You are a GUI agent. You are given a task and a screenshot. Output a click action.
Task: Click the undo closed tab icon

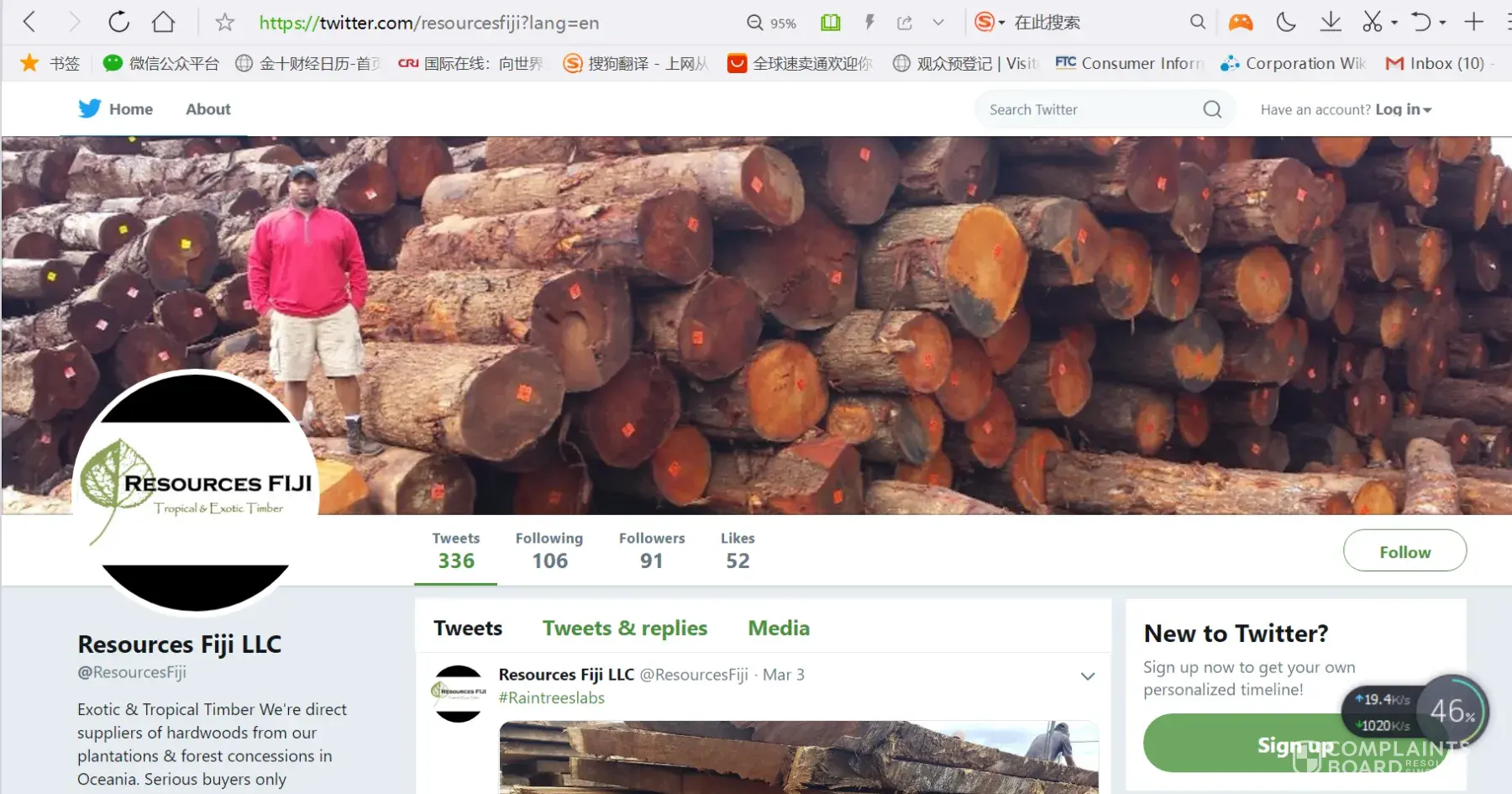tap(1421, 23)
